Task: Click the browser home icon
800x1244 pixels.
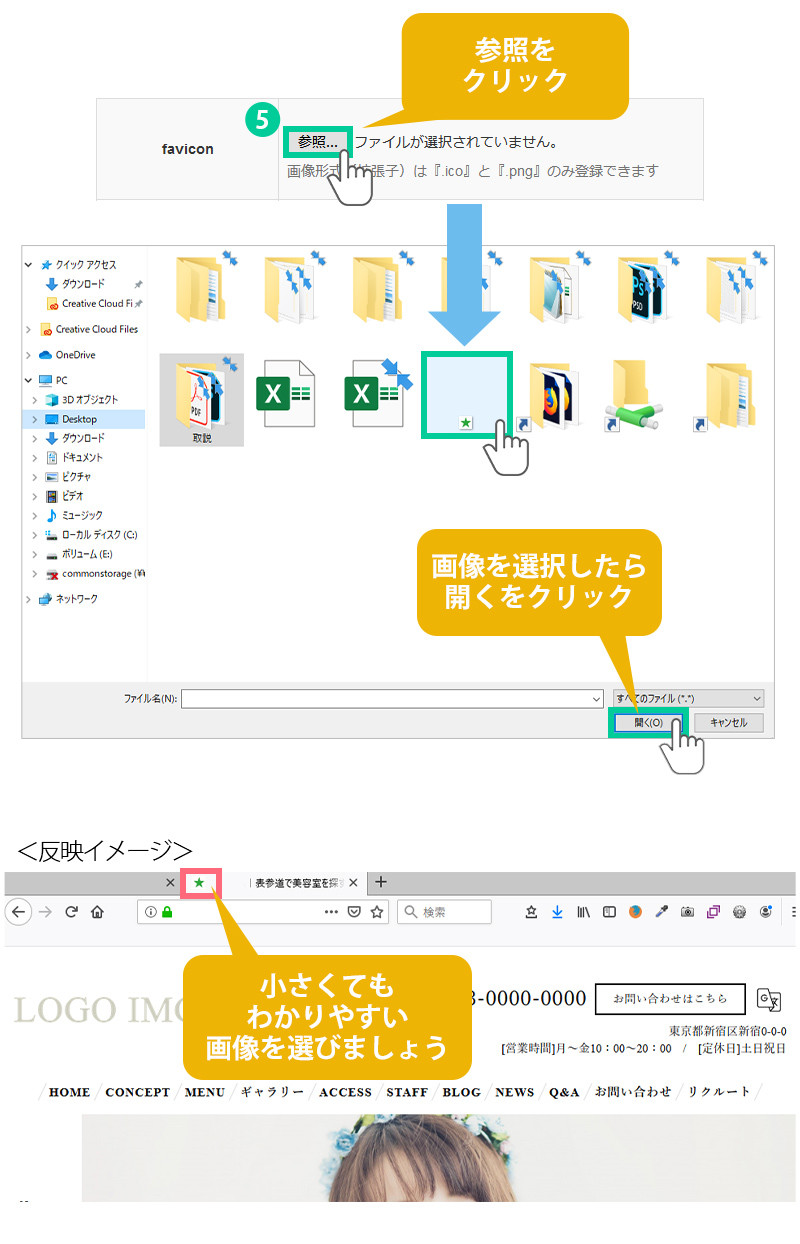Action: pyautogui.click(x=97, y=912)
